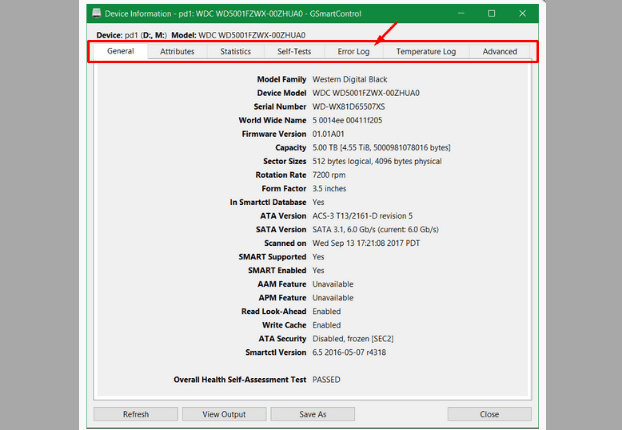Image resolution: width=622 pixels, height=430 pixels.
Task: Minimize the Device Information window
Action: 461,13
